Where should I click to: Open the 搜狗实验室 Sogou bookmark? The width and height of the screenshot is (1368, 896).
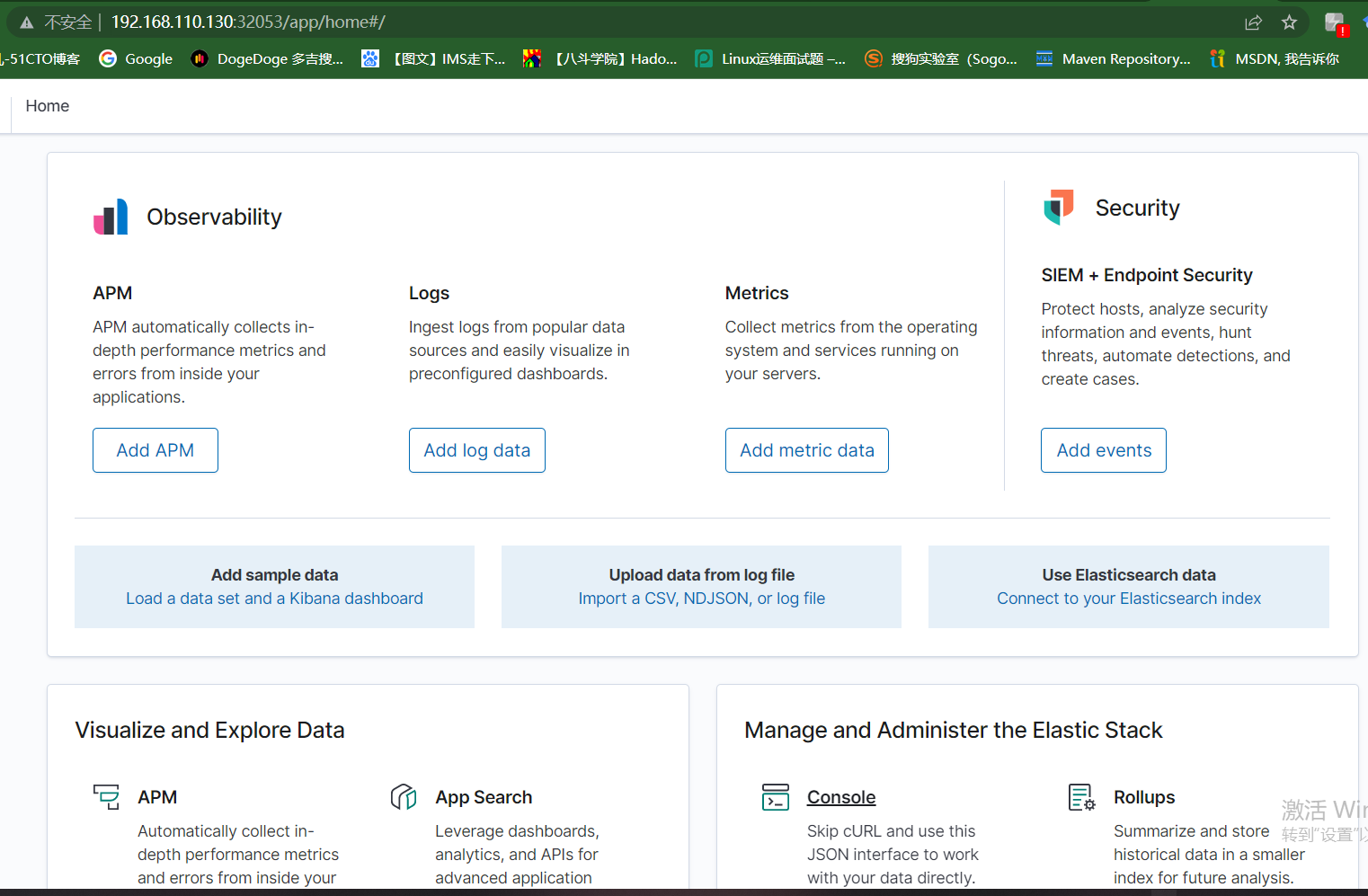(941, 58)
